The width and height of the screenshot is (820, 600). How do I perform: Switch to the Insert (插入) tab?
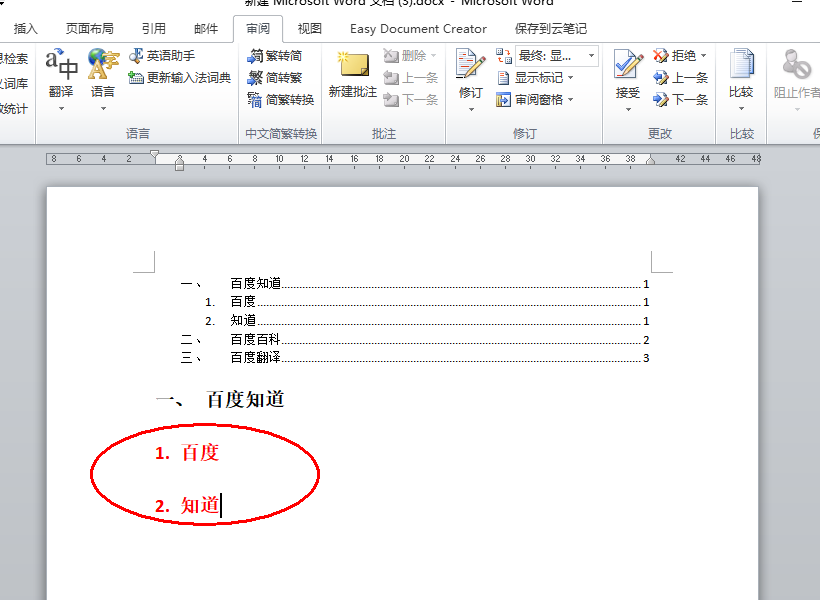click(26, 29)
